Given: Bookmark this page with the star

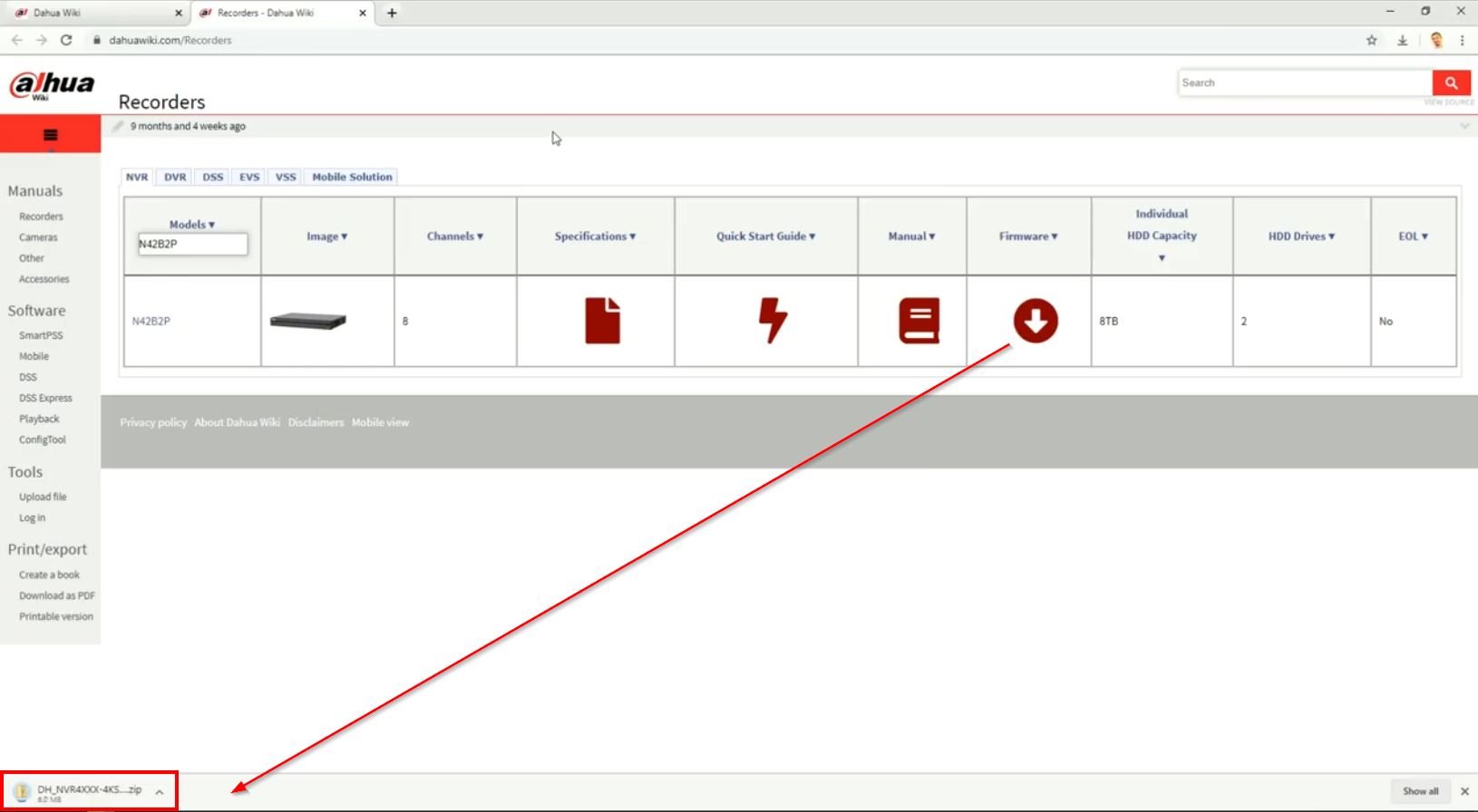Looking at the screenshot, I should (1372, 40).
